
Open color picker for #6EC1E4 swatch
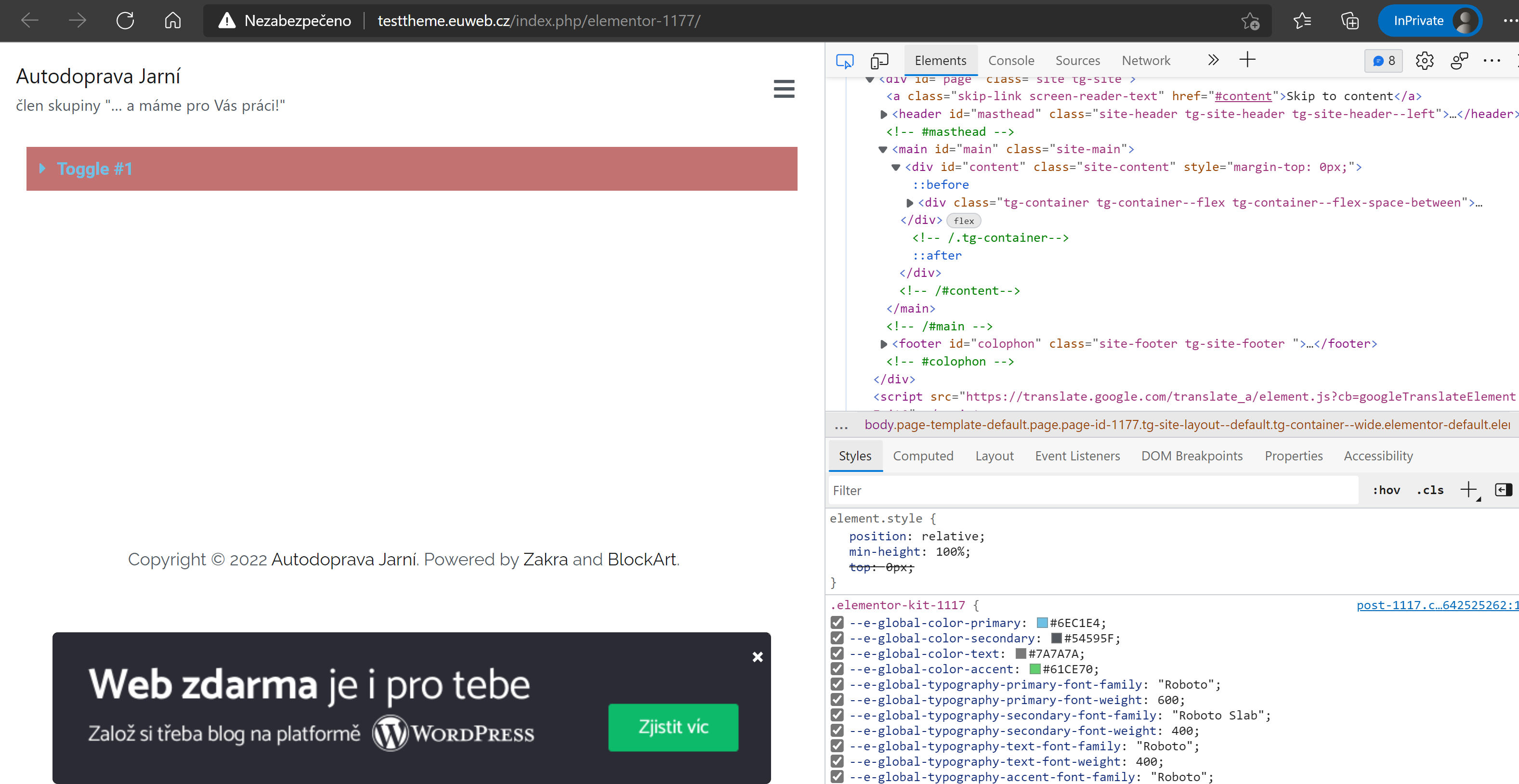1042,623
